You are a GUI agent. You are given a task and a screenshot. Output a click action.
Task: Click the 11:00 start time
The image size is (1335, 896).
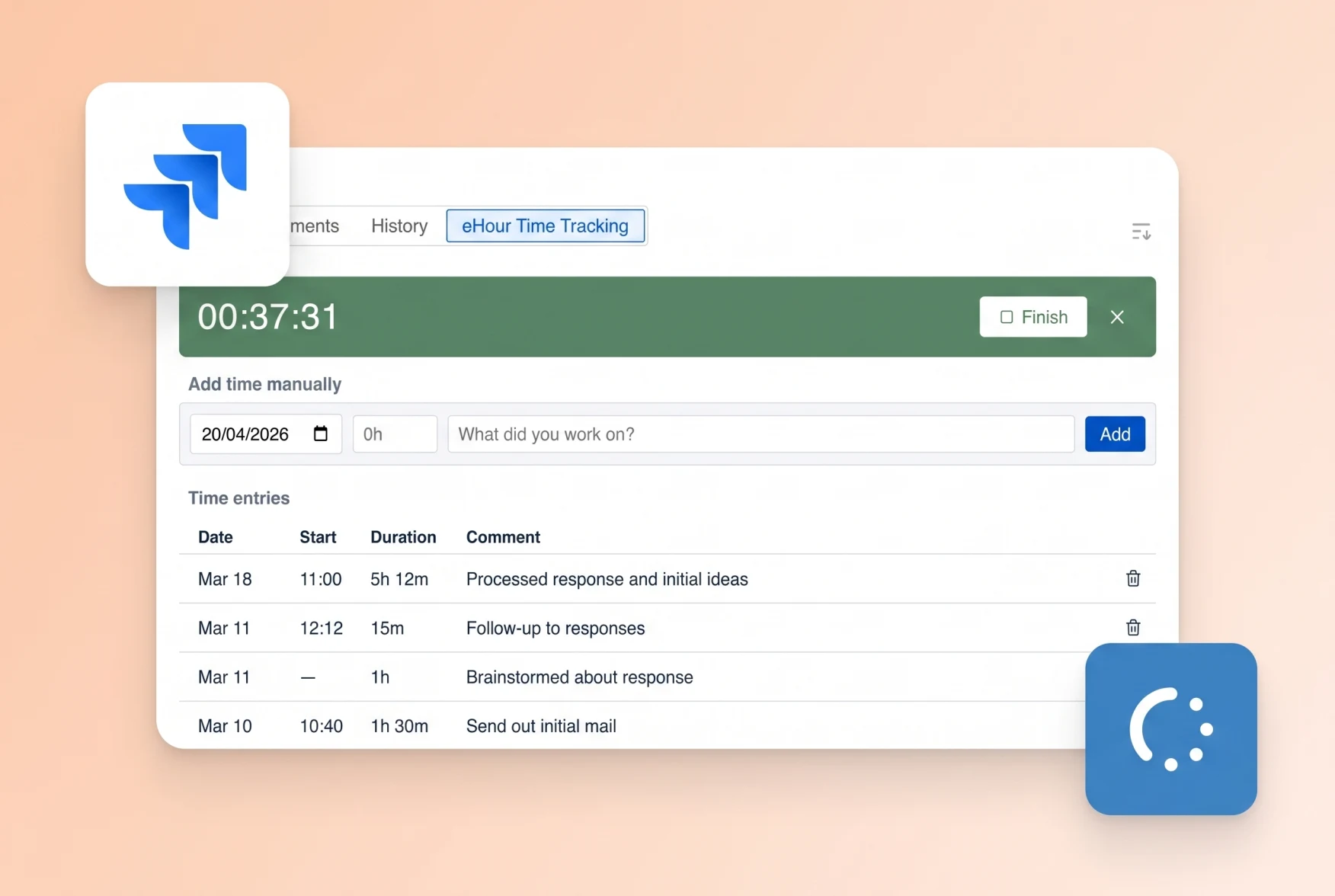pos(321,579)
